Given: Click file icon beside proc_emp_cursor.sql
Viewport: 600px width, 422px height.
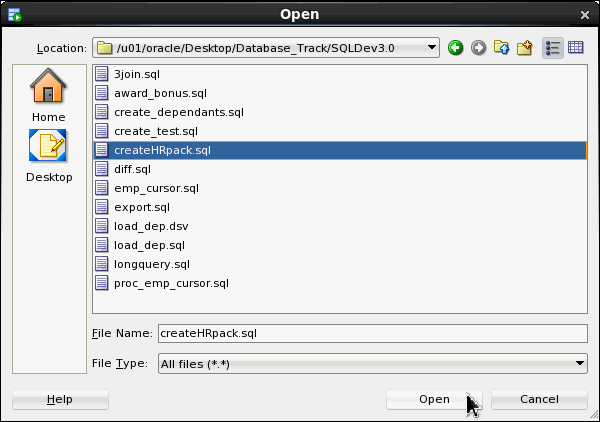Looking at the screenshot, I should point(101,283).
